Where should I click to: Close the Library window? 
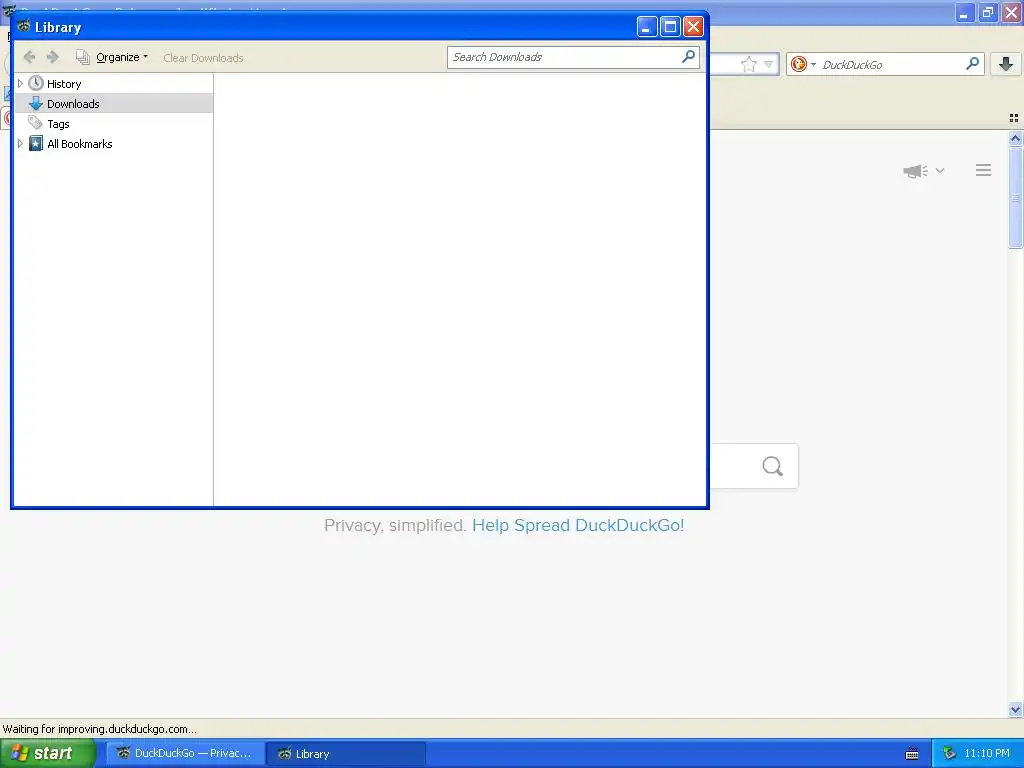[x=693, y=27]
